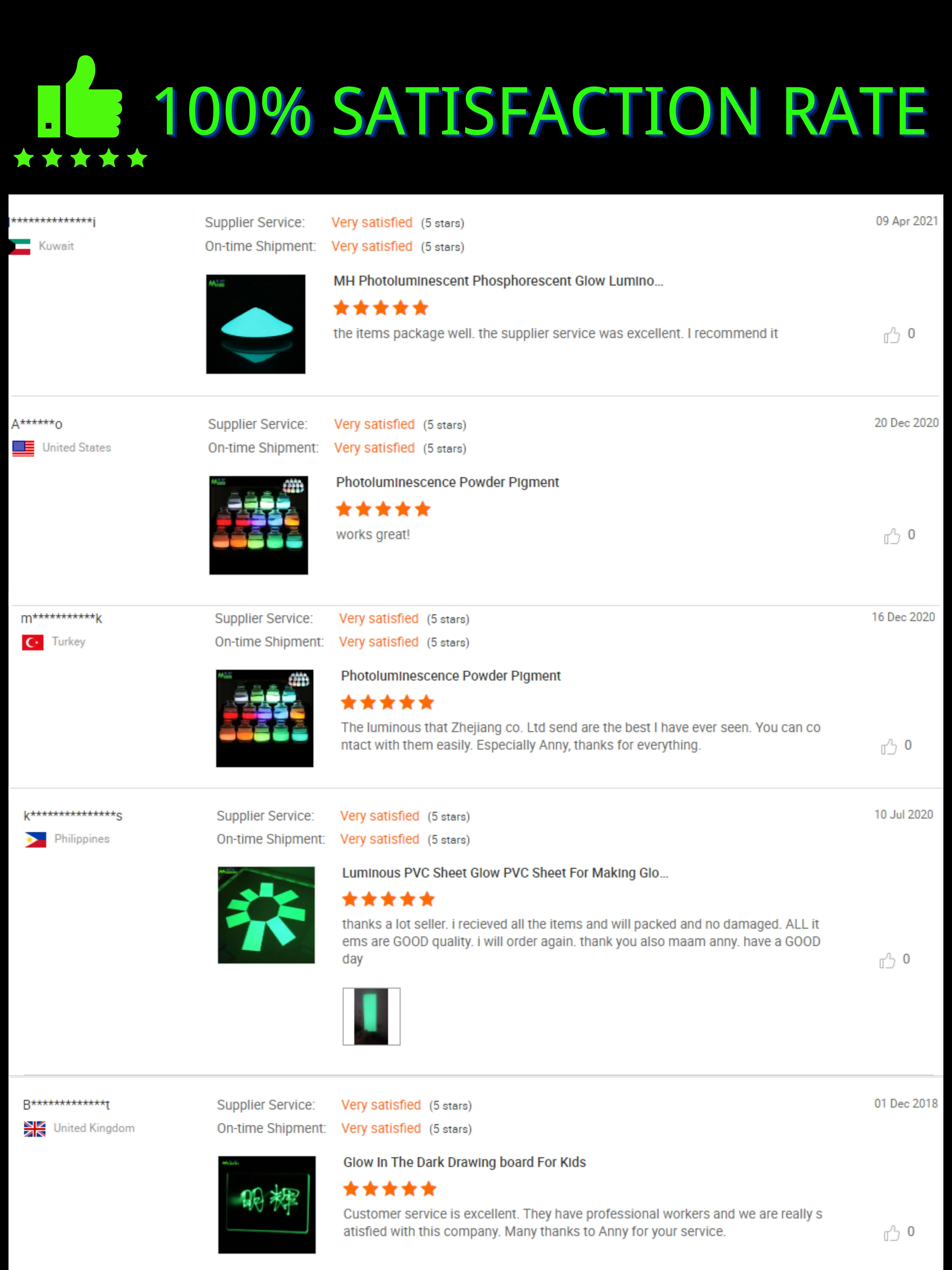Screen dimensions: 952x1270
Task: Enlarge the buyer's attached review photo
Action: pos(371,1016)
